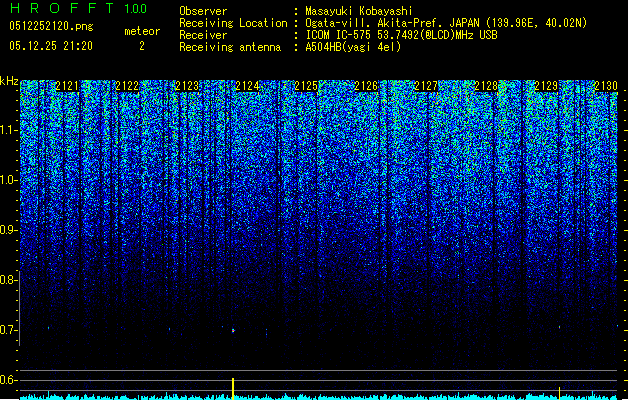629x400 pixels.
Task: Click the date stamp 05.12.25 21:20
Action: tap(51, 46)
